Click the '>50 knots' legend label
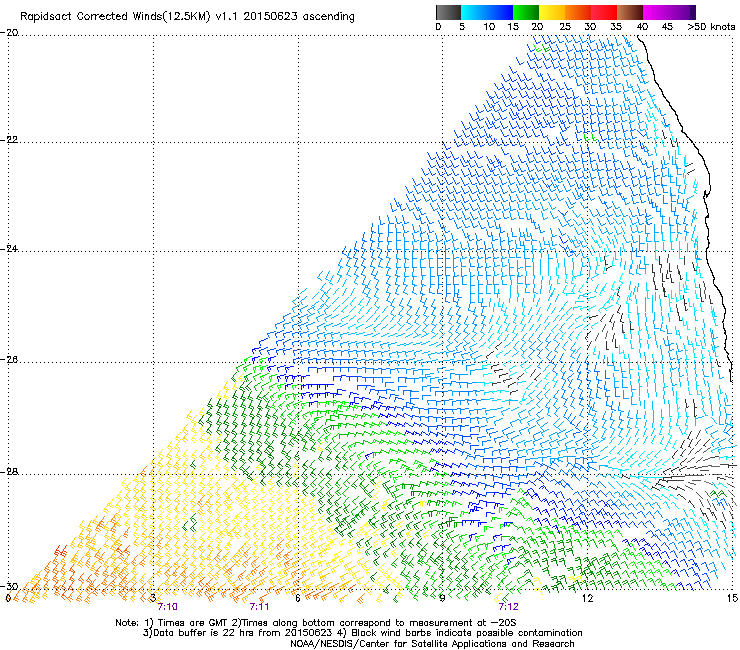This screenshot has width=740, height=650. pos(711,27)
